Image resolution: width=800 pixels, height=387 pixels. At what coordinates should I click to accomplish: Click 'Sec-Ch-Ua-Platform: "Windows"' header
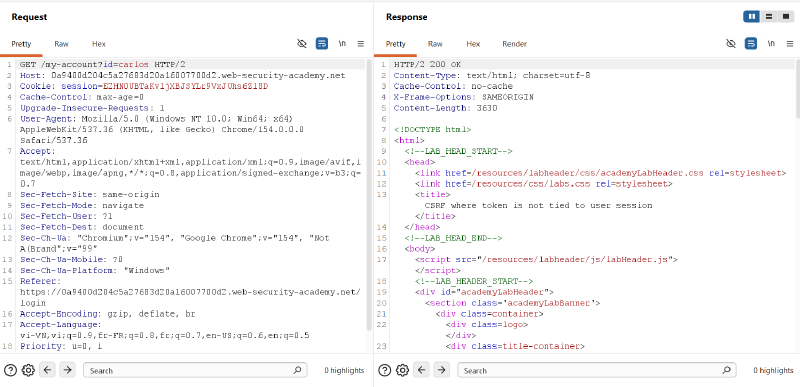click(95, 270)
